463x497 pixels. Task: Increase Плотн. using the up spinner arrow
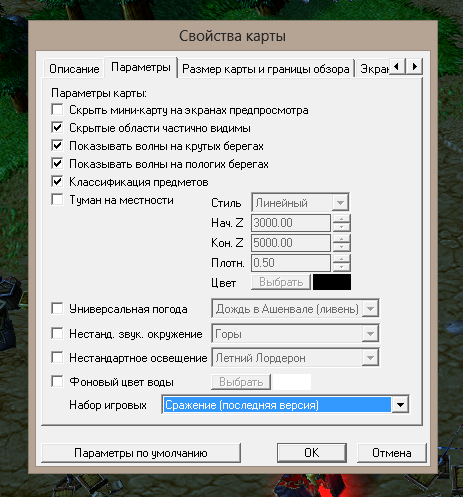(341, 259)
